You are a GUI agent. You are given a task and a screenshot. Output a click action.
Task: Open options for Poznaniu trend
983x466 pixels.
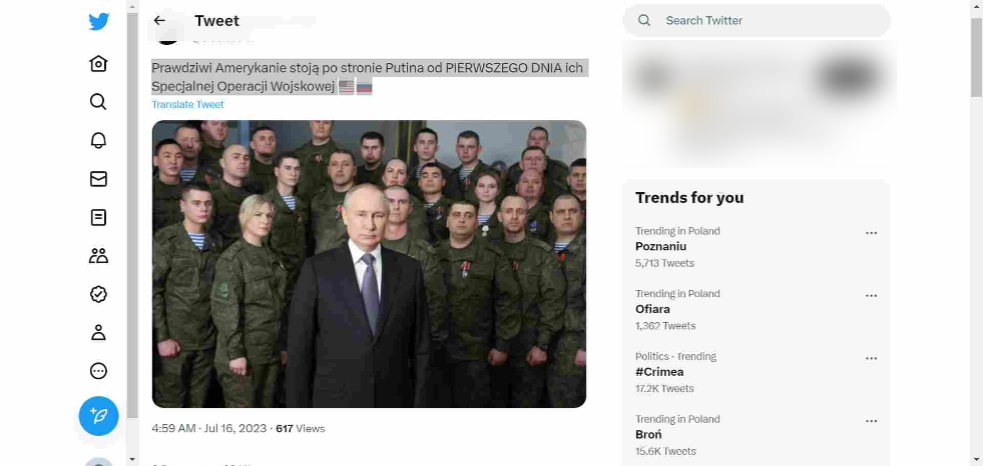[x=871, y=233]
